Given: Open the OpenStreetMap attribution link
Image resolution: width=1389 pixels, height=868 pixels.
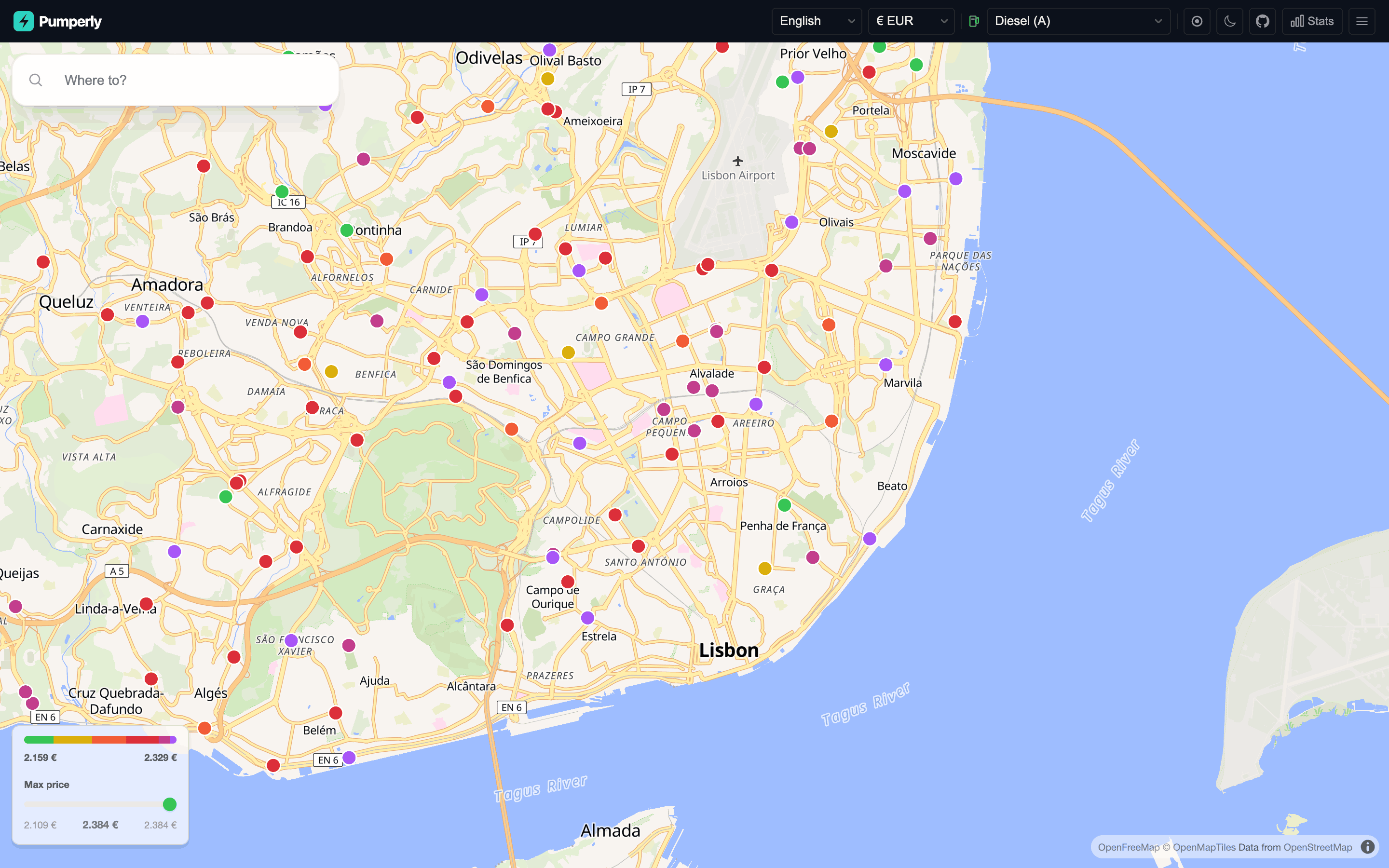Looking at the screenshot, I should point(1317,847).
